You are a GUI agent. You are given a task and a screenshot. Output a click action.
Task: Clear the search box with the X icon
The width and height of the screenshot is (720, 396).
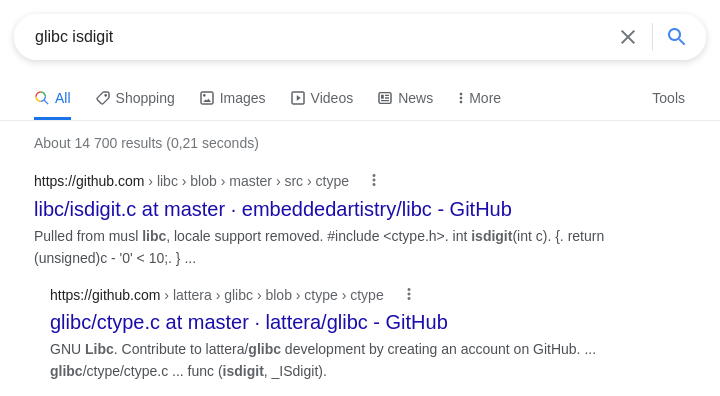(628, 37)
